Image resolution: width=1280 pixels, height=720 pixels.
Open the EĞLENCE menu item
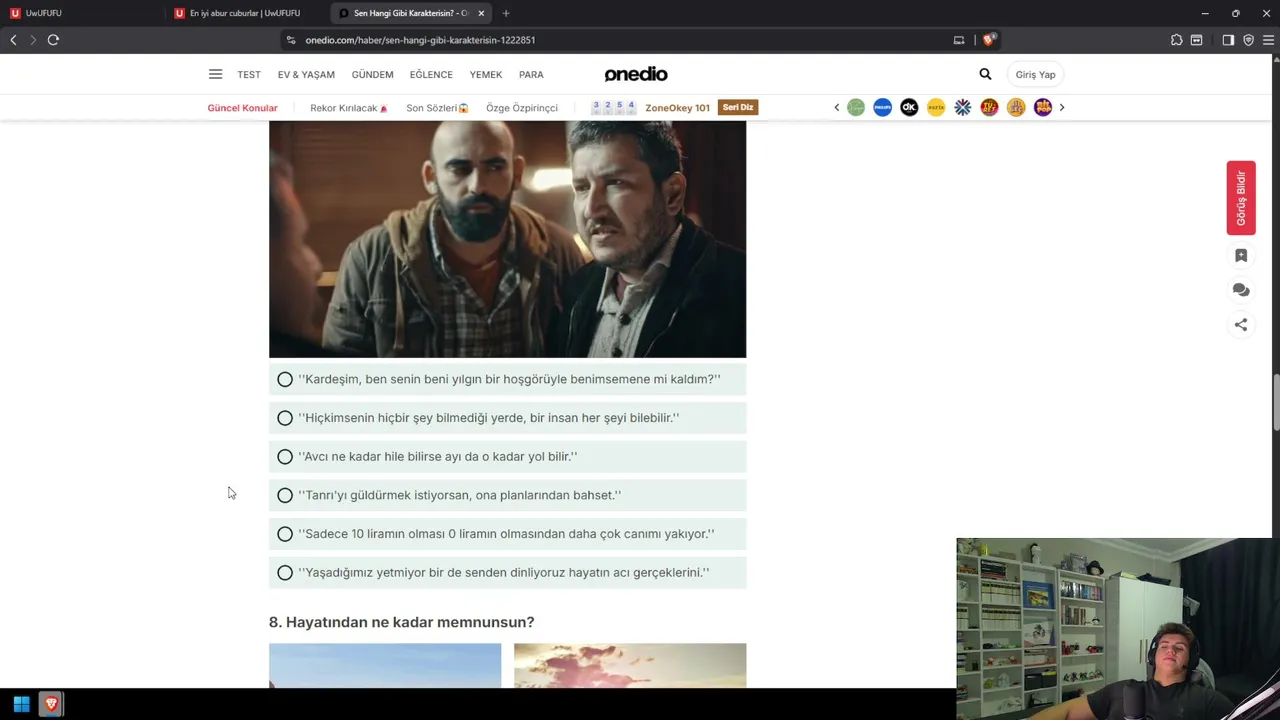[431, 74]
